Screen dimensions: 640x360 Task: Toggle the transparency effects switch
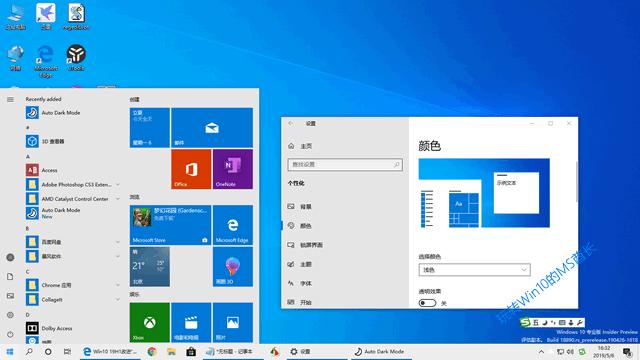(x=427, y=303)
